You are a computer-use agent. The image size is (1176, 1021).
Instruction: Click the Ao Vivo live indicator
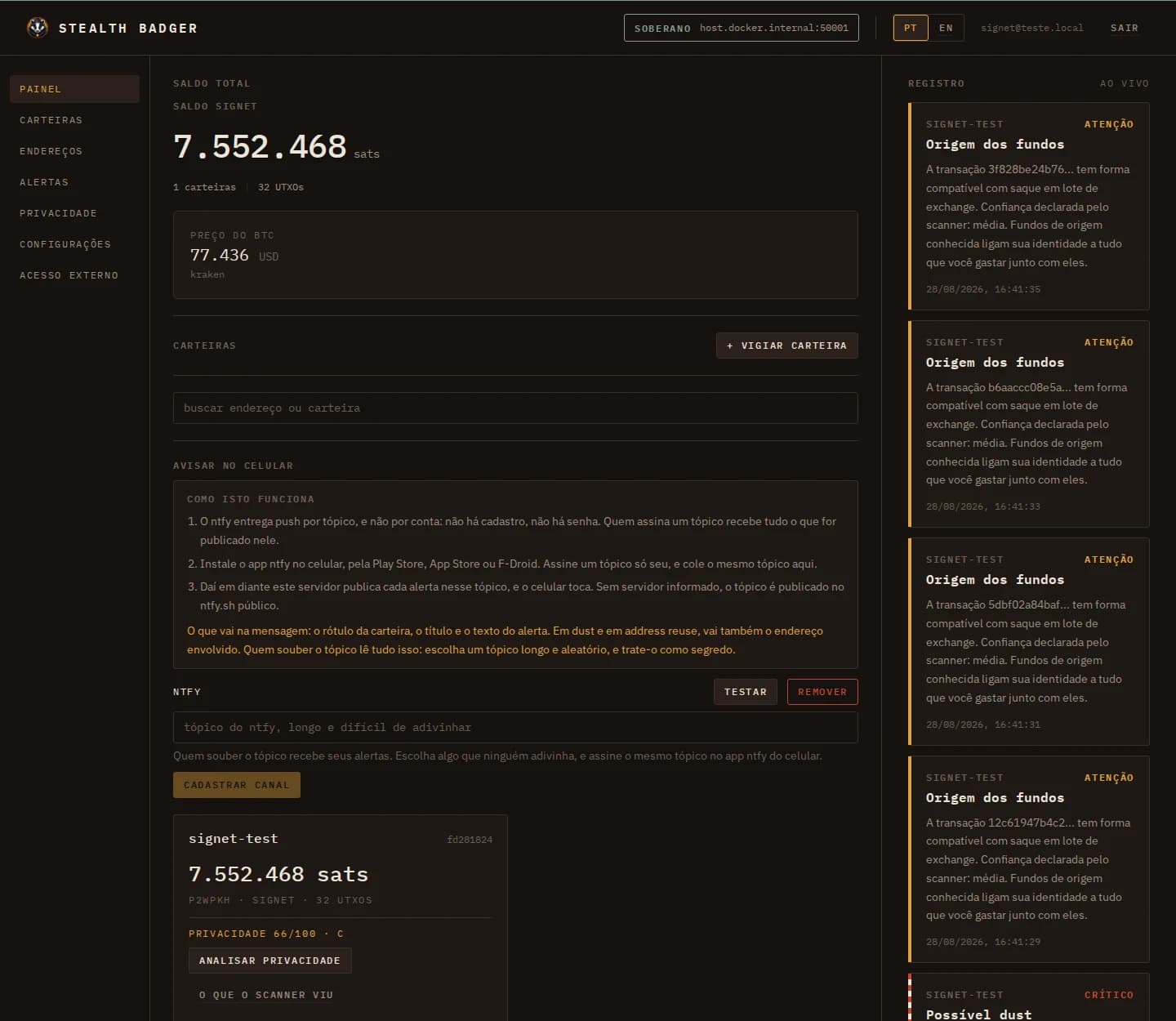coord(1125,83)
